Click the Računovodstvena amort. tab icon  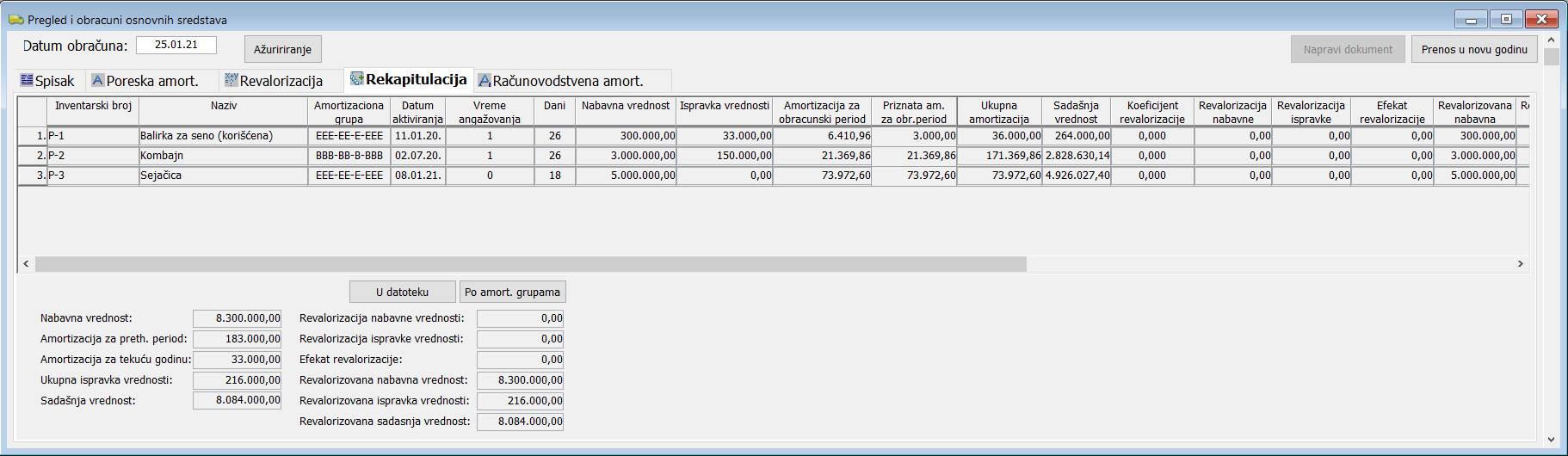485,80
